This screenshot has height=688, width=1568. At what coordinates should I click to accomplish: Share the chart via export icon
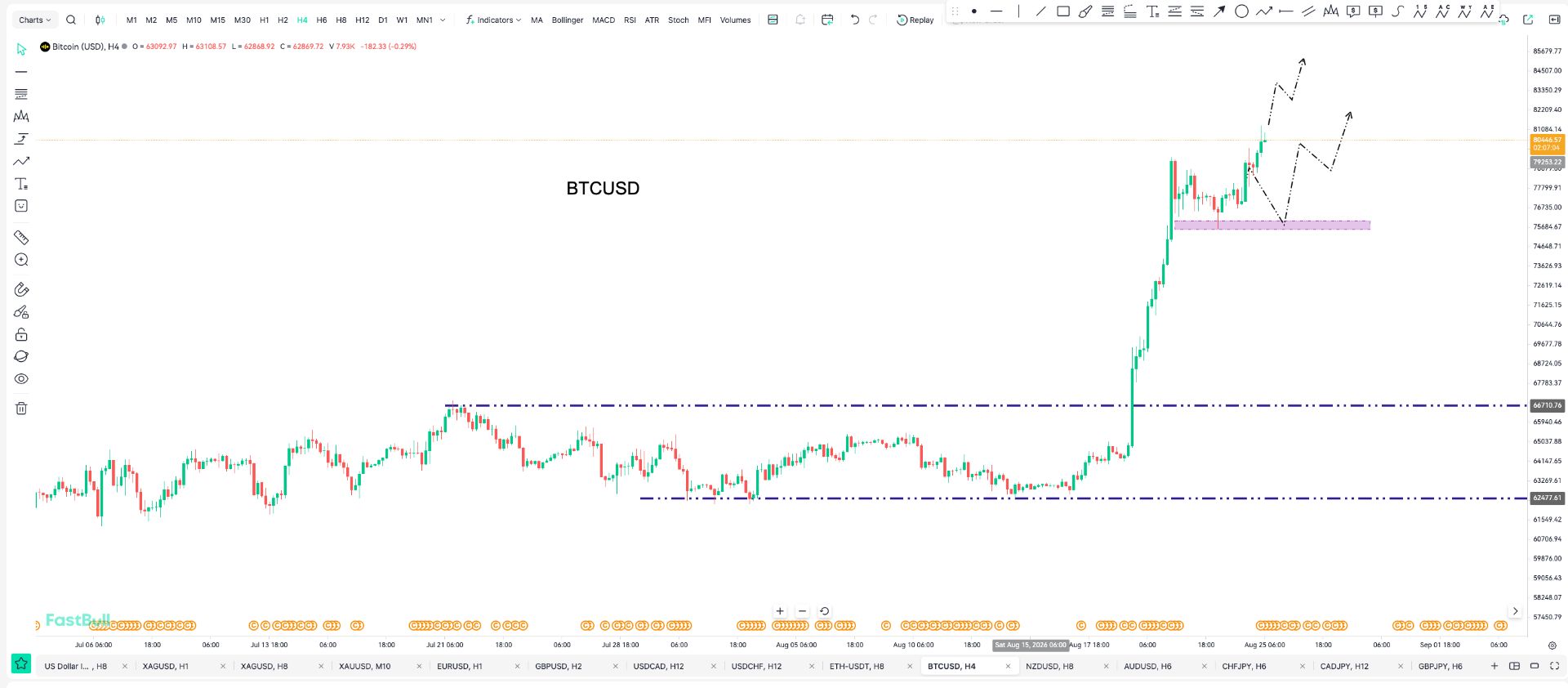pos(1528,20)
